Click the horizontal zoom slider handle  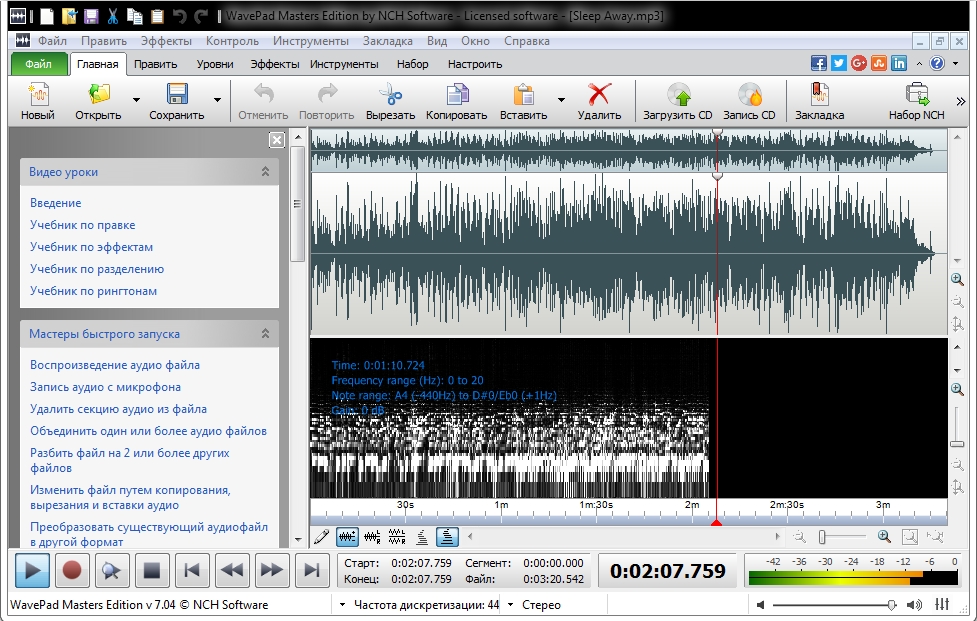pos(822,536)
